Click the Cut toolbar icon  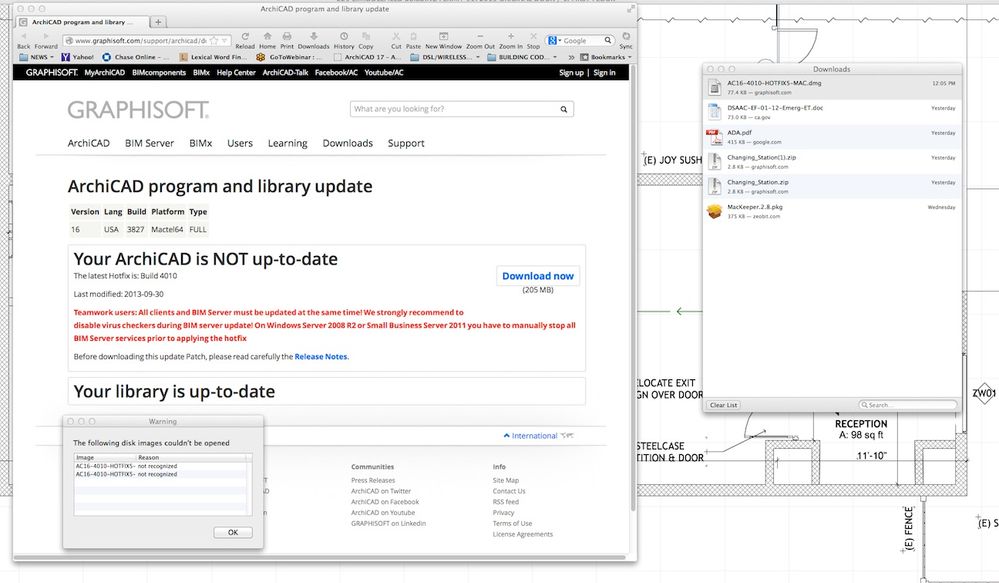tap(396, 36)
